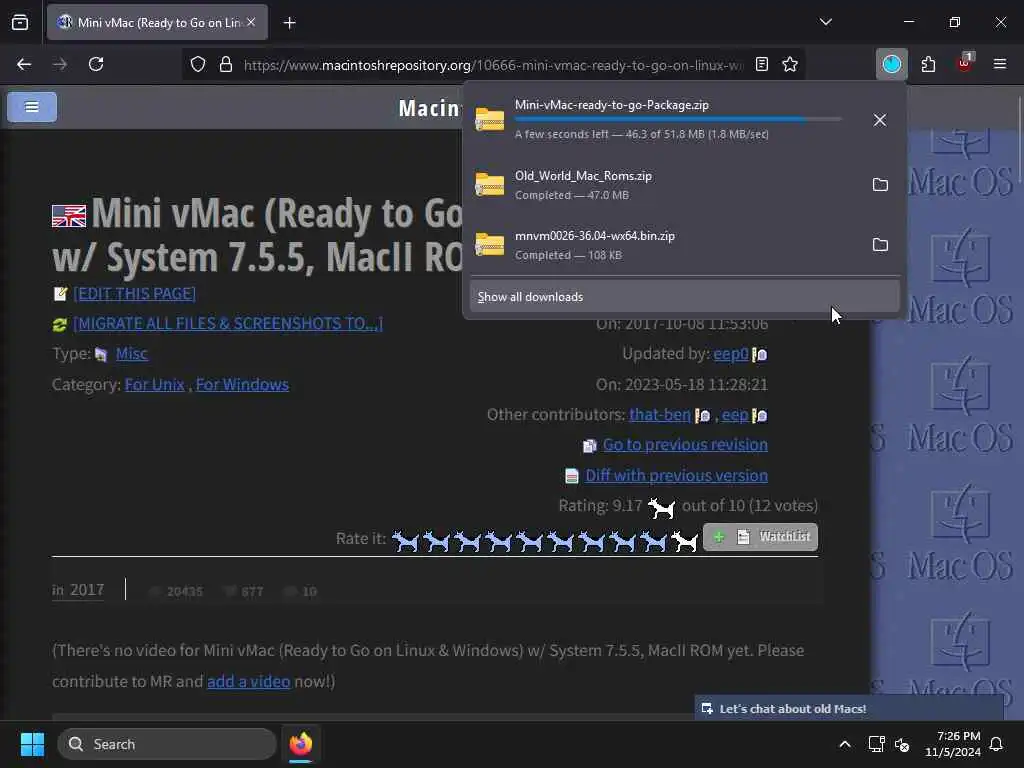Rate it with the fifth dog icon
This screenshot has width=1024, height=768.
coord(529,541)
